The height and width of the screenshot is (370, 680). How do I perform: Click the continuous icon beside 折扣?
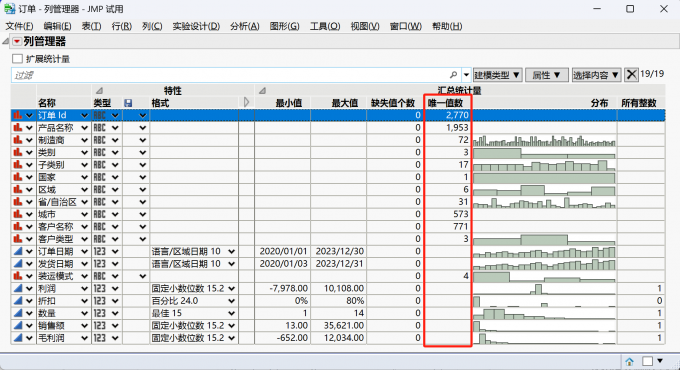(17, 301)
